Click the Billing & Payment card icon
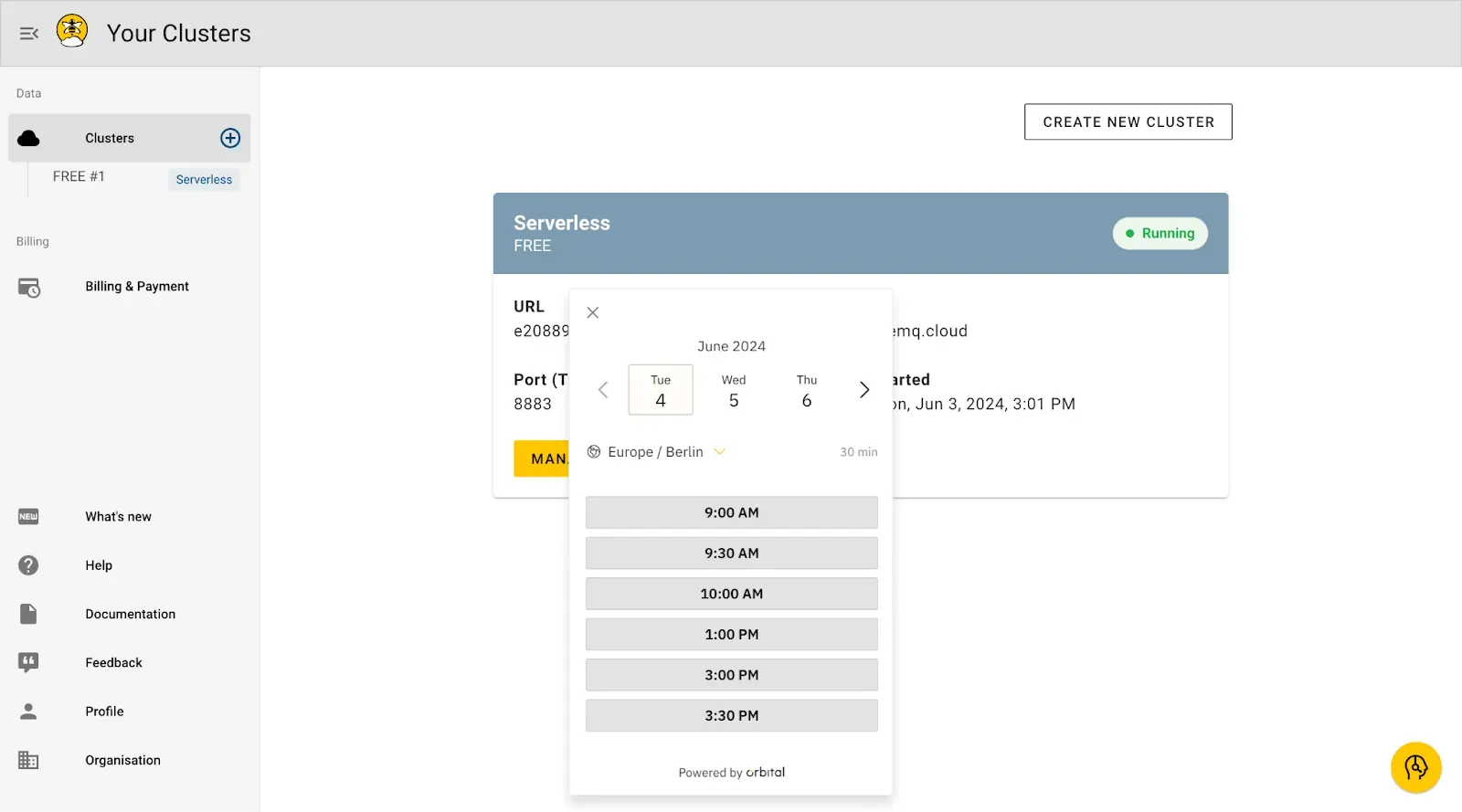This screenshot has height=812, width=1462. 29,288
